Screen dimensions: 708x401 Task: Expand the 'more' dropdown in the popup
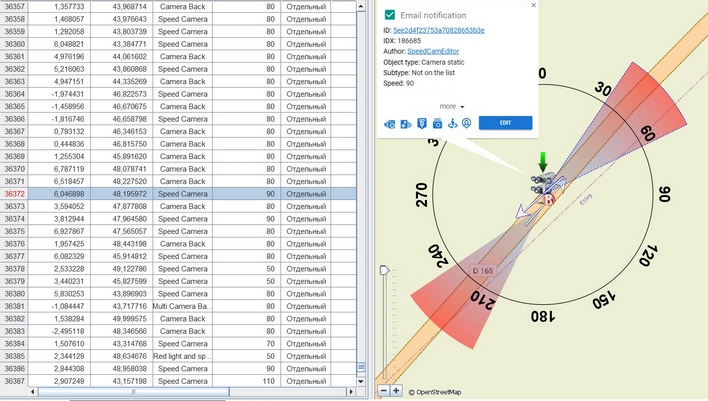(x=452, y=107)
